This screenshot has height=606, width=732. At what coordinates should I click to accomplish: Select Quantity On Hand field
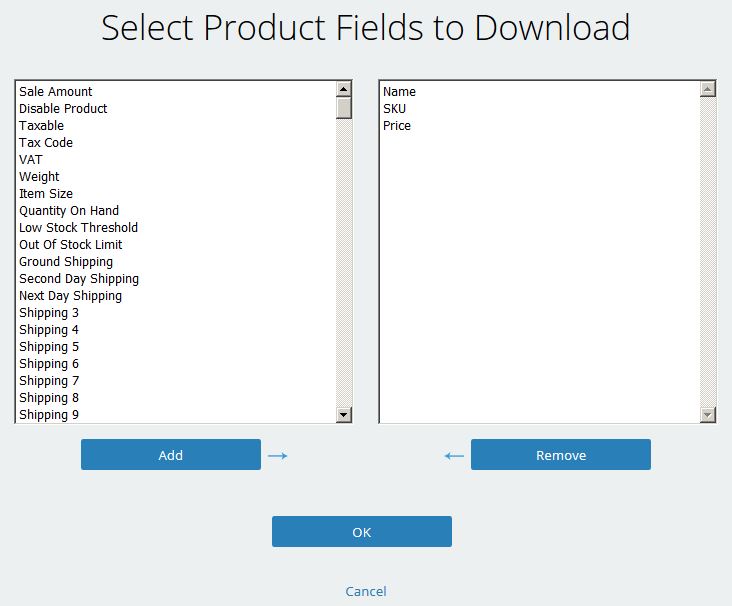[x=176, y=211]
